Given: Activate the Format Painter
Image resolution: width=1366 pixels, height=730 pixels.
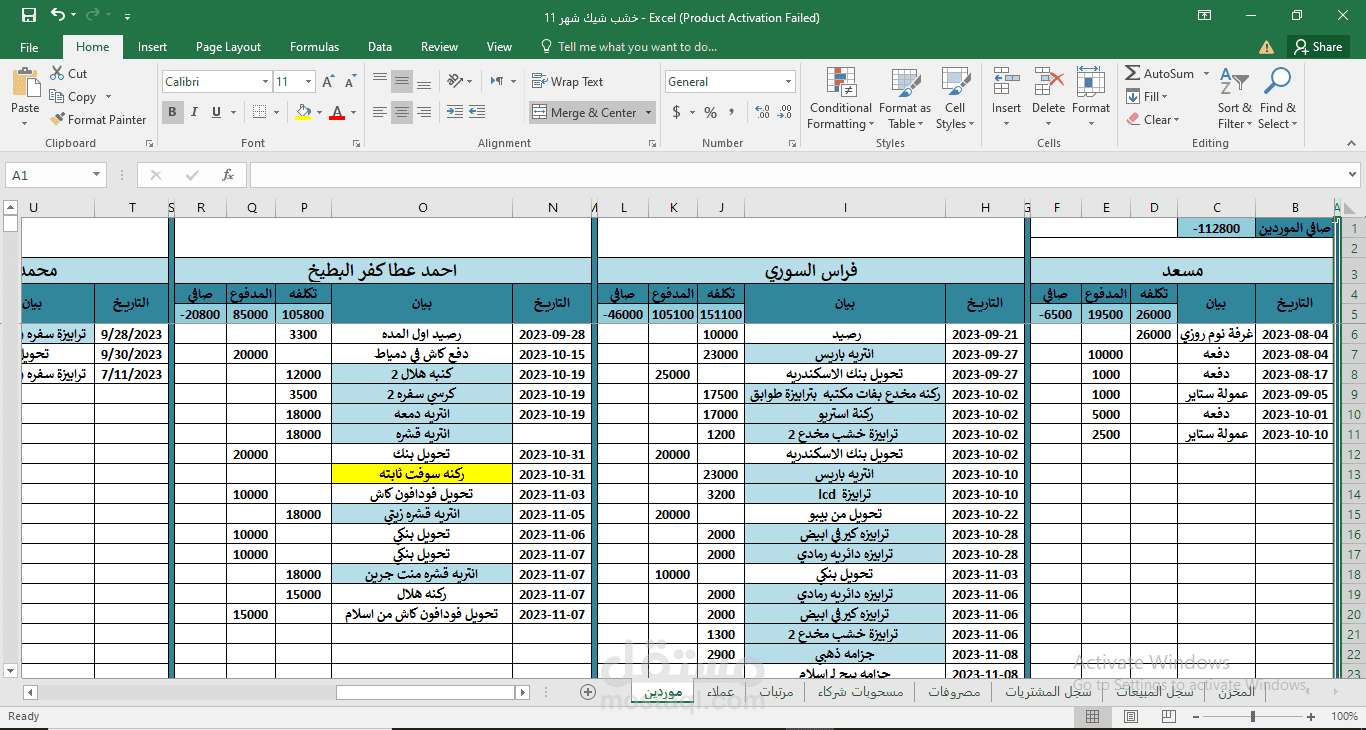Looking at the screenshot, I should 98,119.
